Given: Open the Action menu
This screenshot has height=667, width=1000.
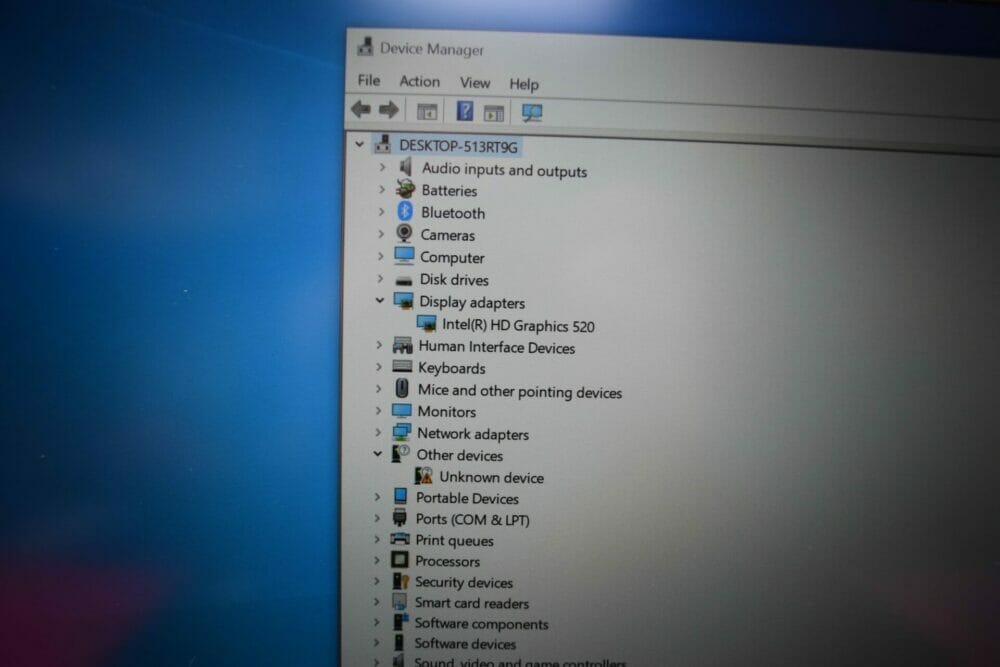Looking at the screenshot, I should 420,82.
